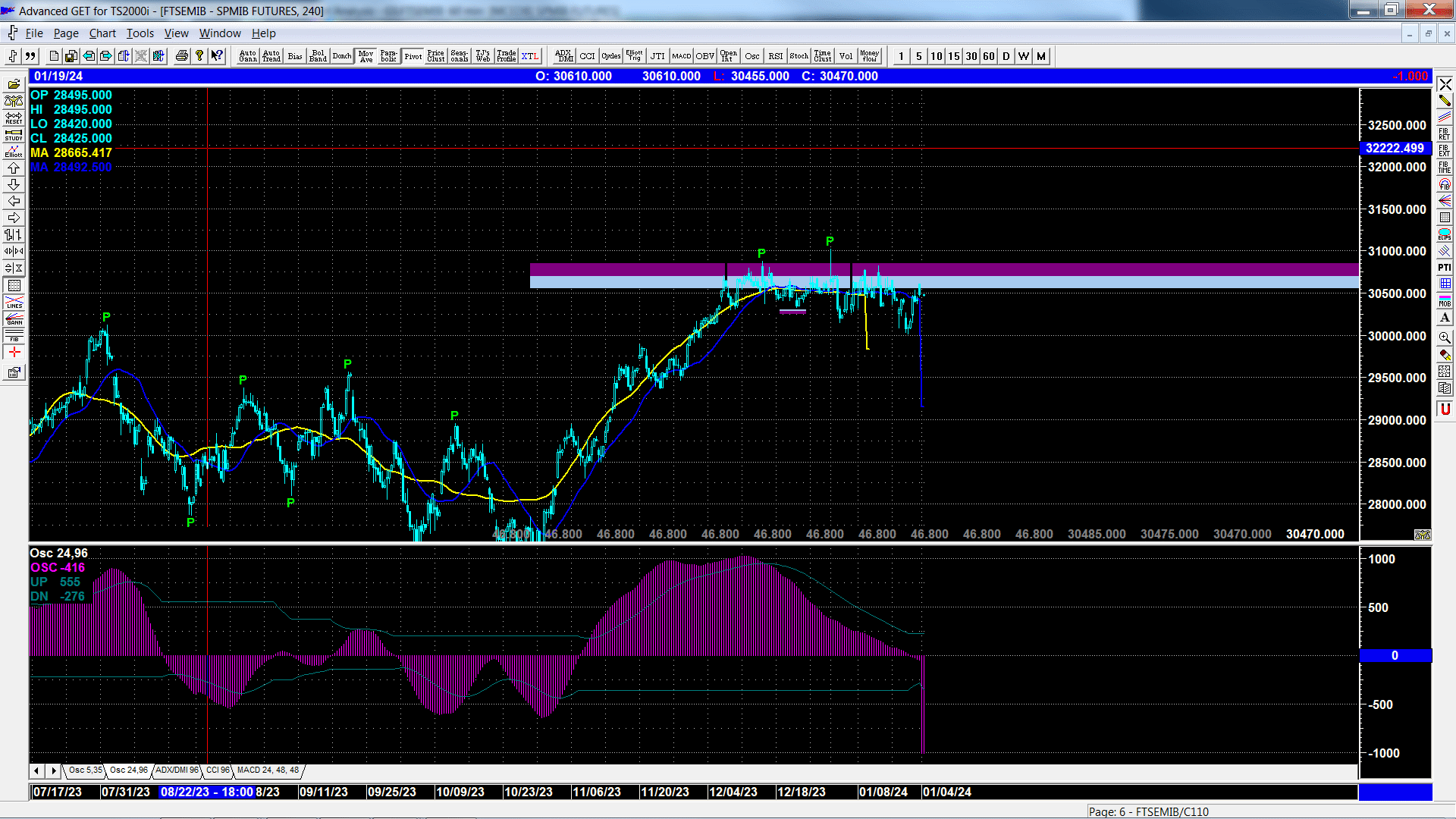Click the print icon in toolbar

tap(182, 56)
